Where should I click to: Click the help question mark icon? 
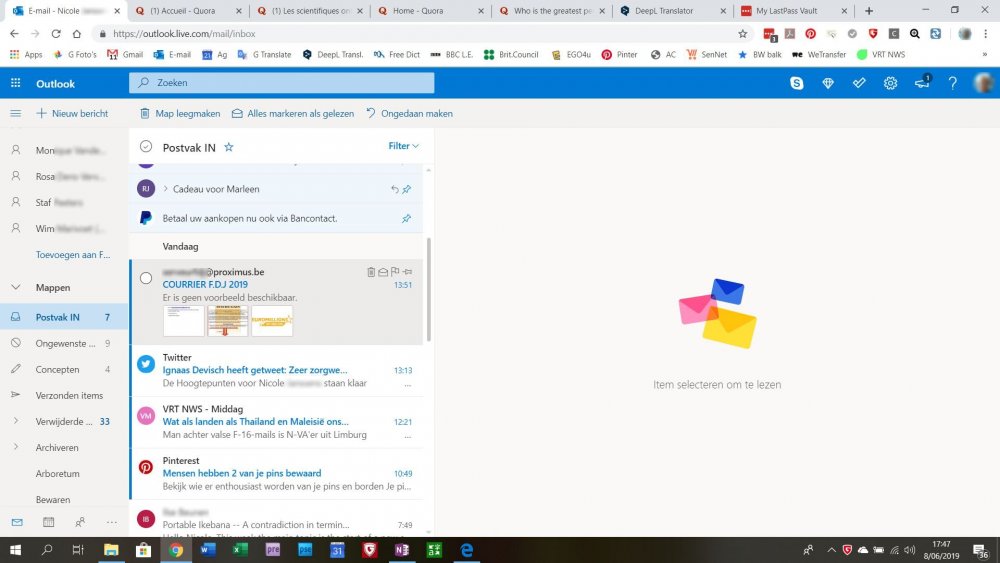pyautogui.click(x=952, y=83)
